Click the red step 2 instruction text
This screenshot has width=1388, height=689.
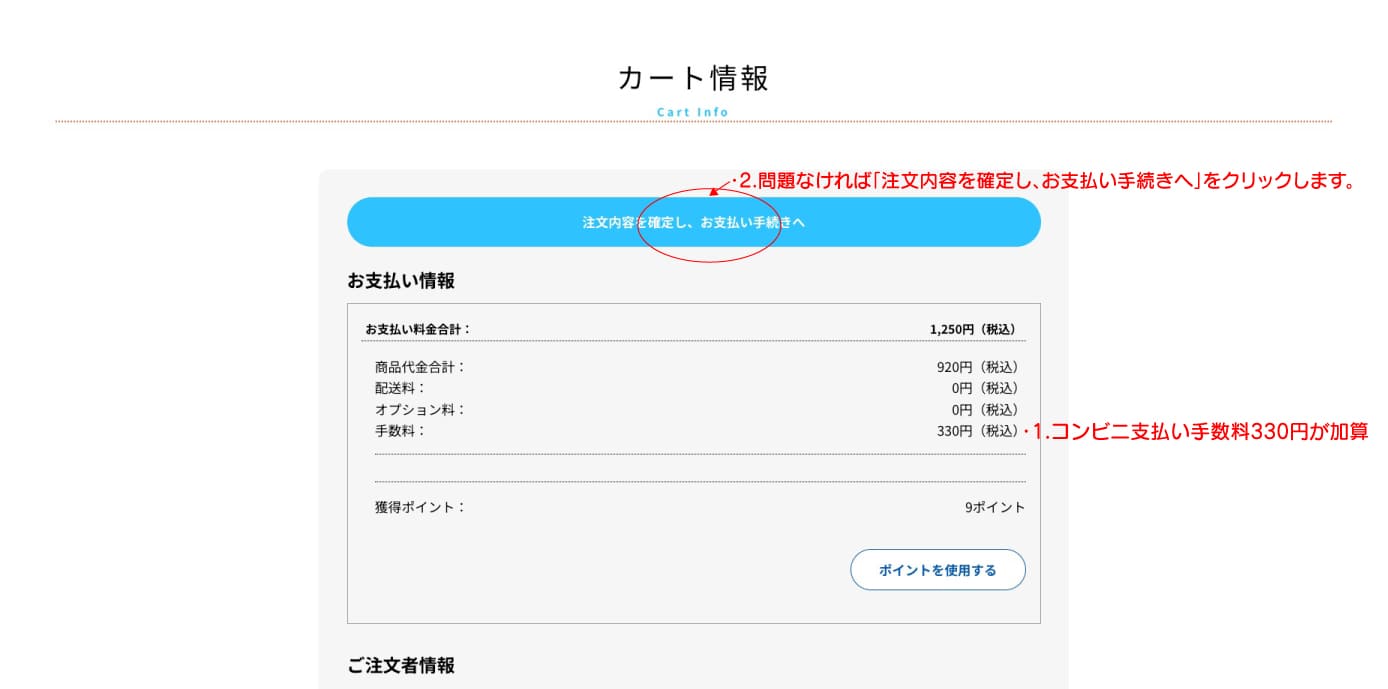click(1048, 181)
